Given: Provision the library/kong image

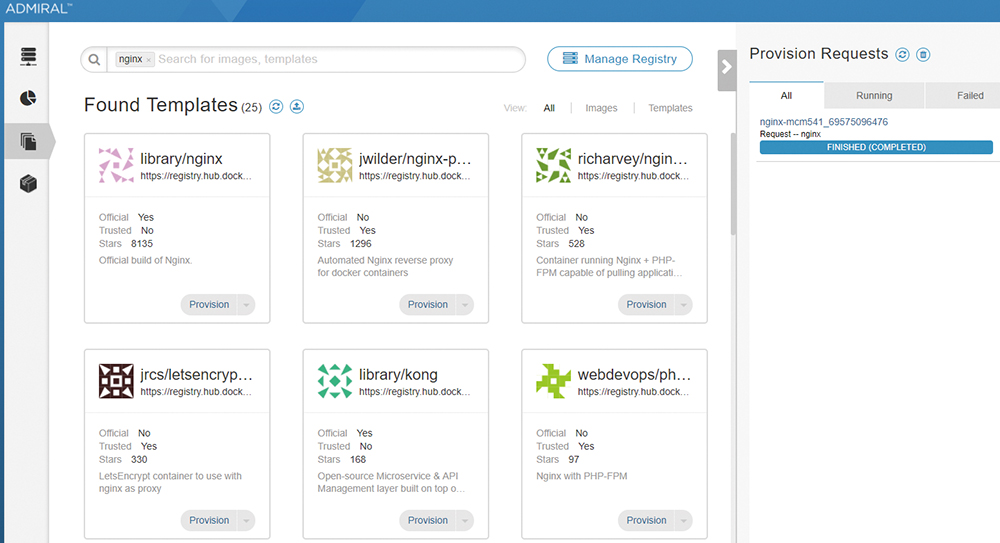Looking at the screenshot, I should (427, 520).
